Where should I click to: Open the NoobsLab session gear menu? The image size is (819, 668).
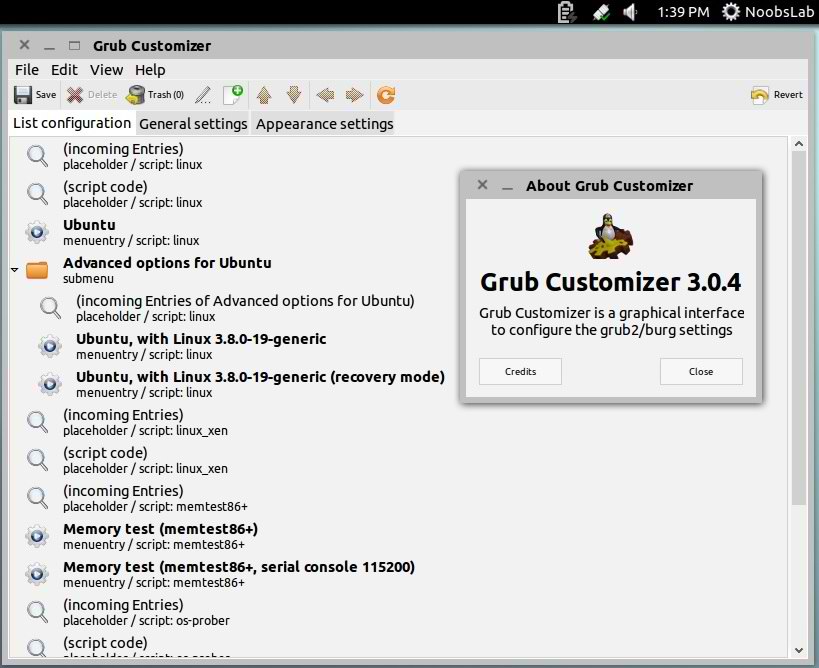coord(768,12)
